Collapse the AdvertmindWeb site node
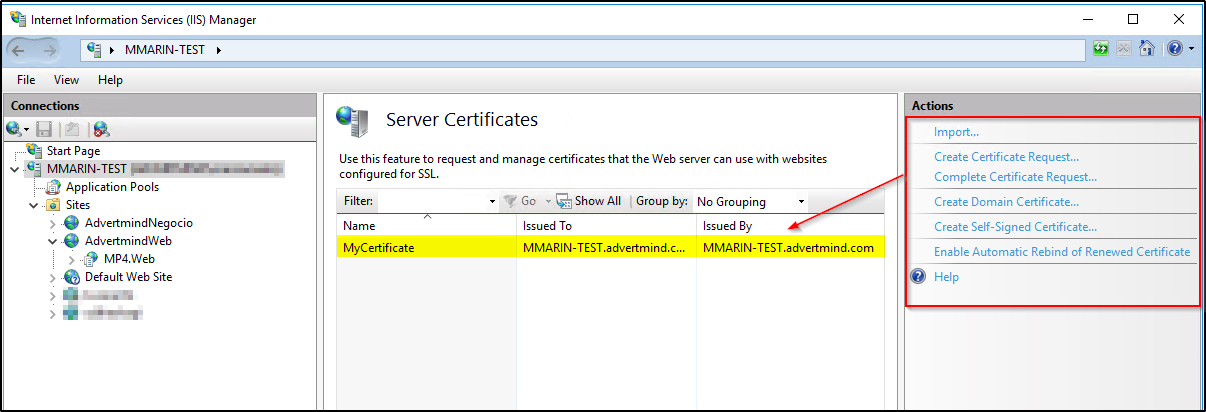1206x412 pixels. [53, 241]
